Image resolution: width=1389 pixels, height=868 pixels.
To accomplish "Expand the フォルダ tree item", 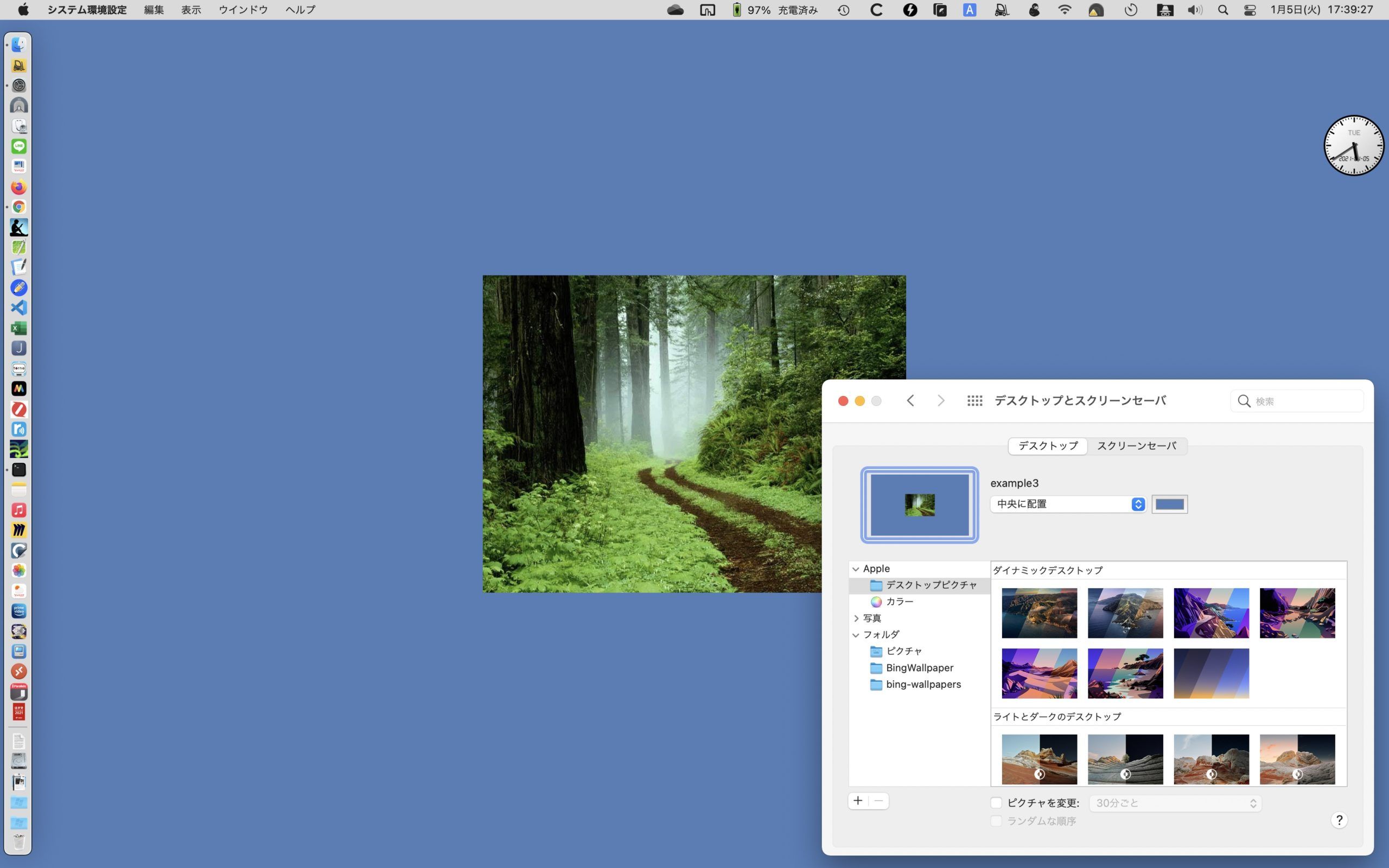I will (855, 634).
